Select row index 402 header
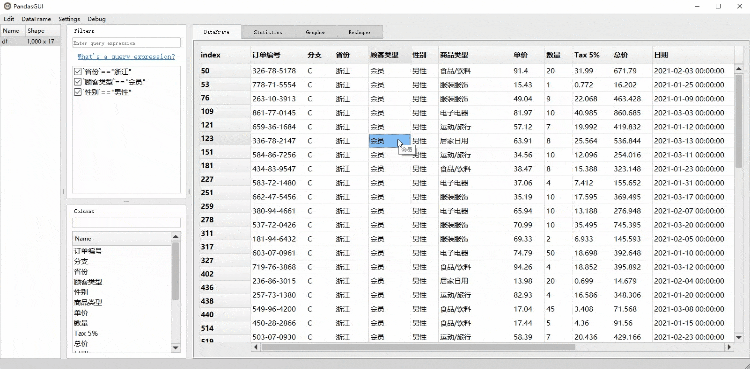The width and height of the screenshot is (750, 369). coord(225,274)
